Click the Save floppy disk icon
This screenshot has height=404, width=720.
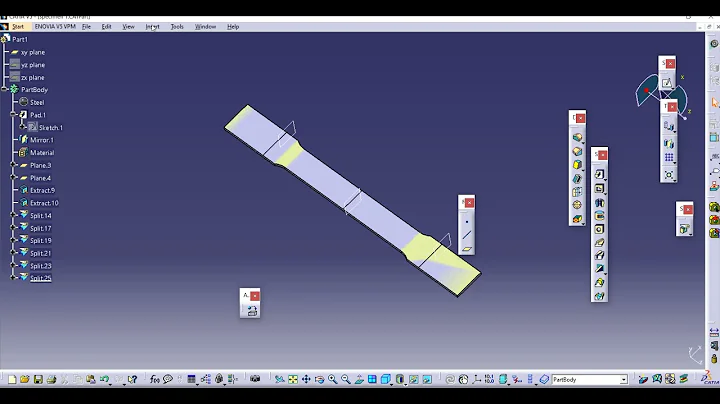pos(38,379)
